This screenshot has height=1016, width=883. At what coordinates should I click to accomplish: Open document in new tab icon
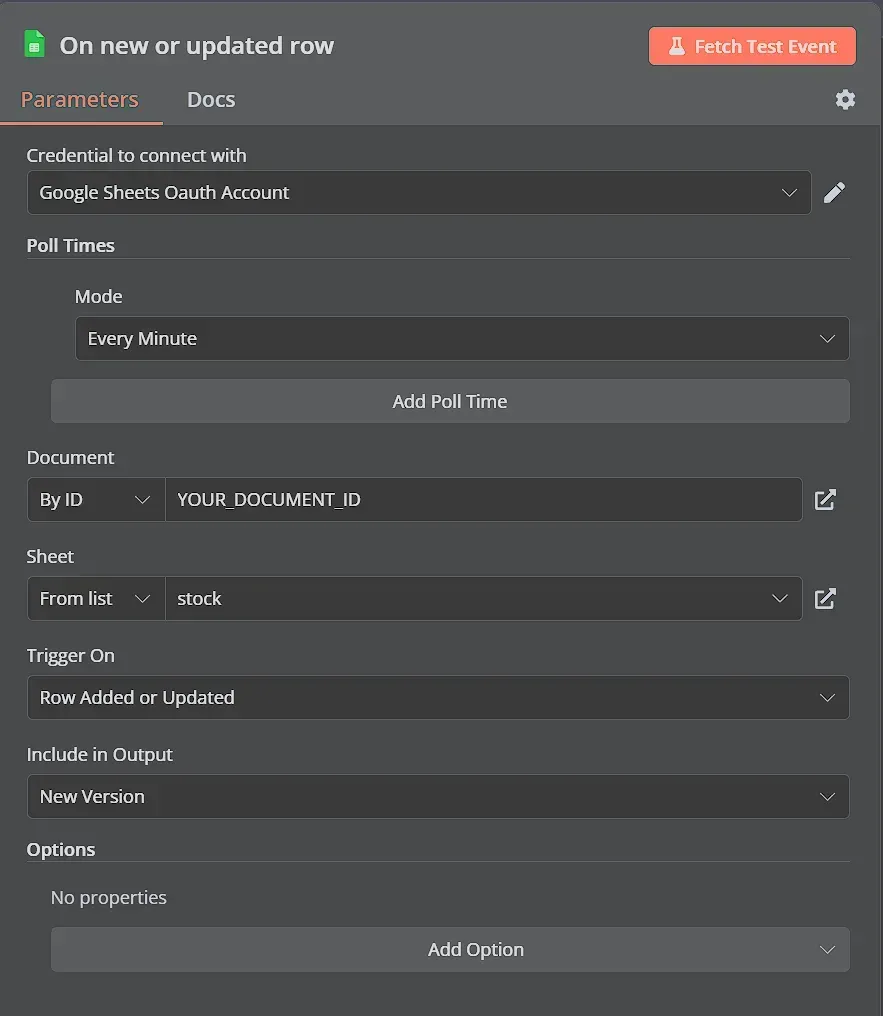[825, 500]
